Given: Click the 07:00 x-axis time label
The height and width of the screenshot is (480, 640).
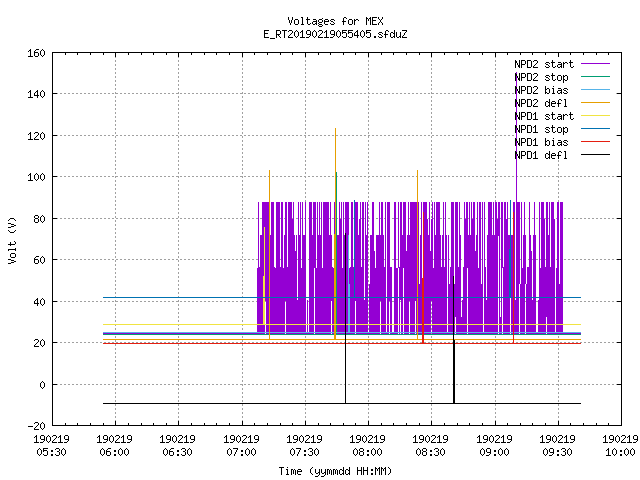Looking at the screenshot, I should [241, 452].
